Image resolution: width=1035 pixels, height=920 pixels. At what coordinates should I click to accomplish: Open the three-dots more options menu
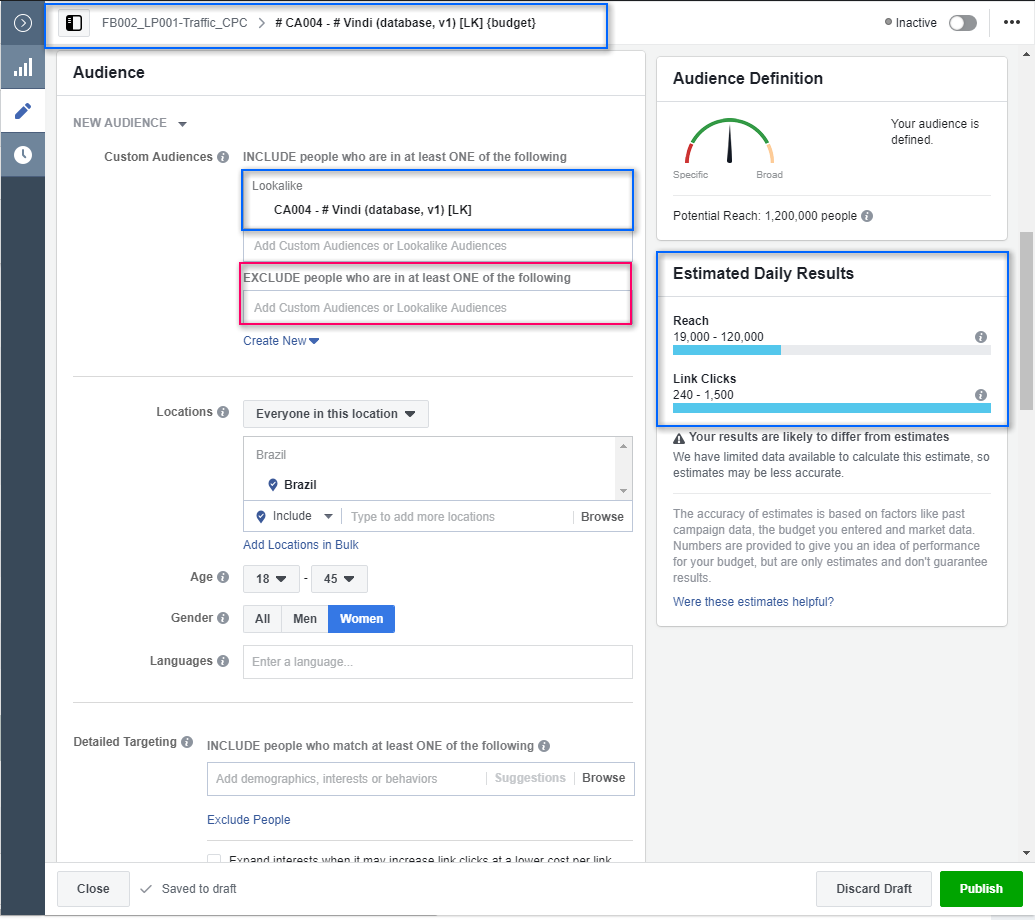tap(1011, 23)
